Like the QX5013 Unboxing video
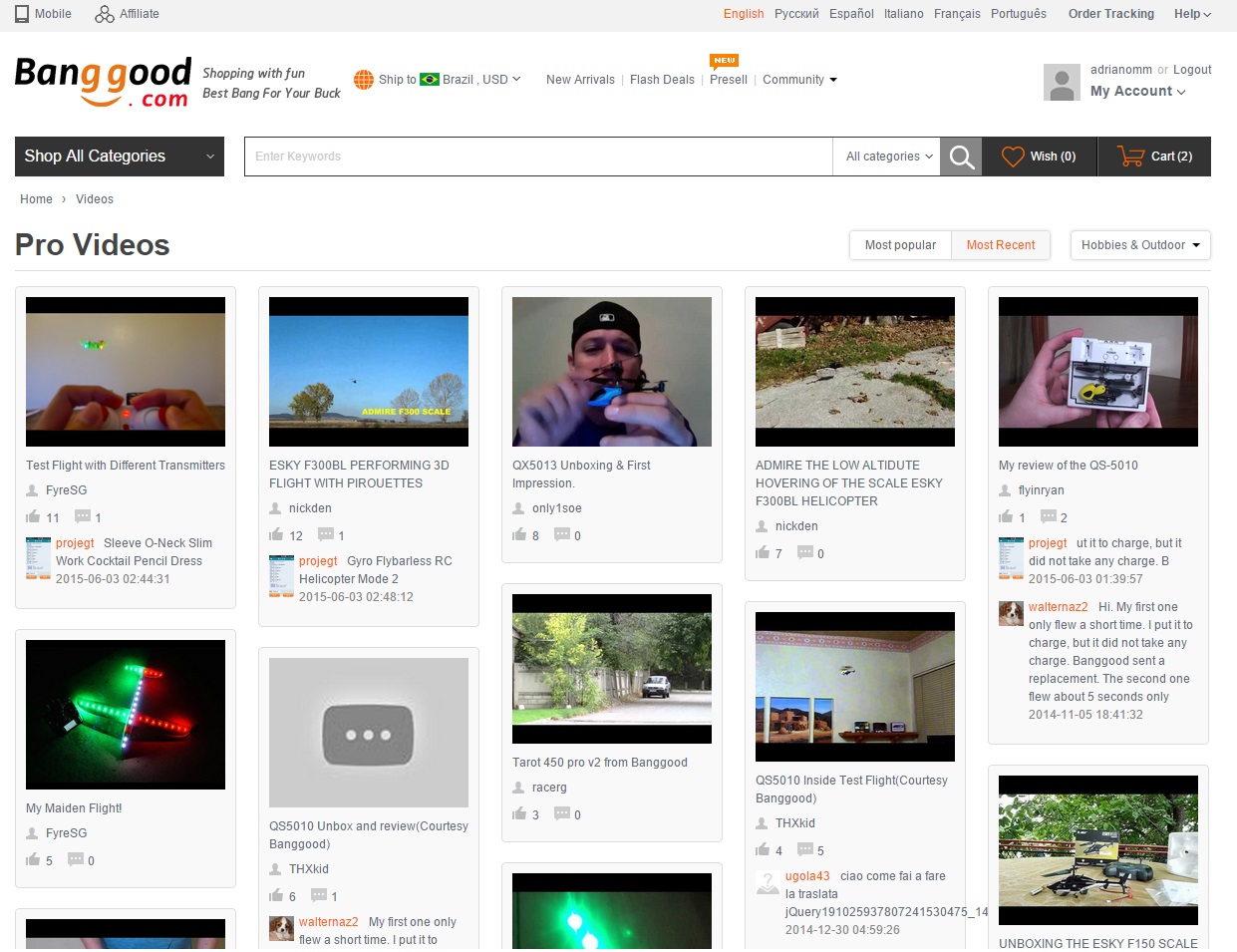Viewport: 1237px width, 952px height. (519, 535)
